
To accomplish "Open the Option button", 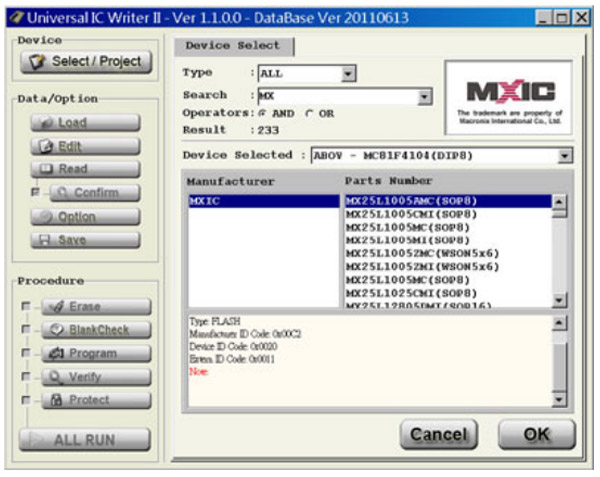I will pyautogui.click(x=85, y=217).
